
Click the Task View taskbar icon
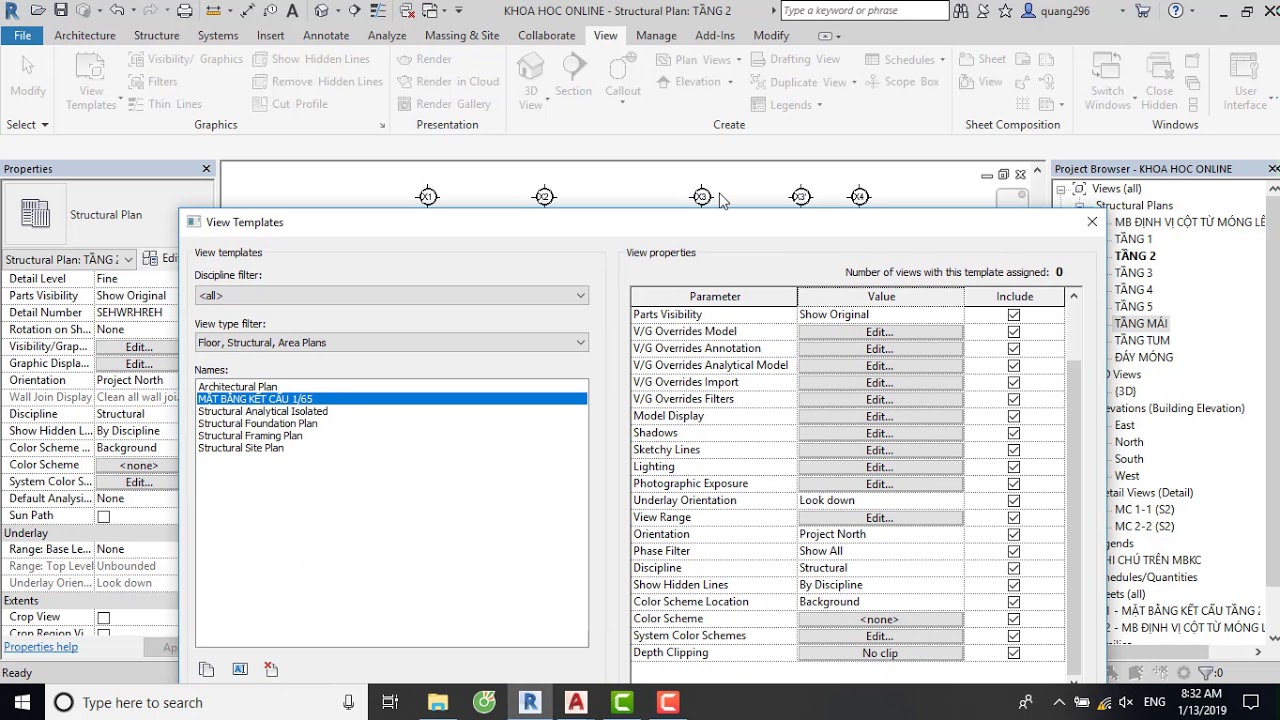[390, 702]
